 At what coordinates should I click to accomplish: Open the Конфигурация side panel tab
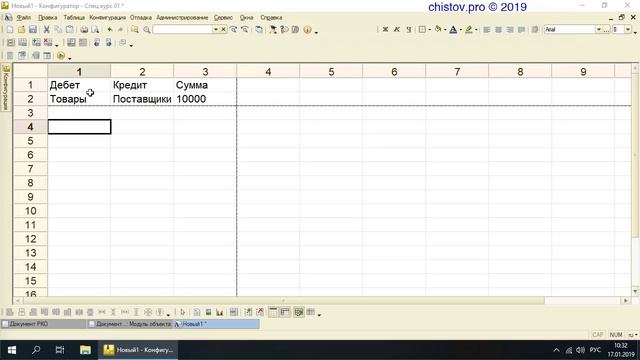pos(6,88)
